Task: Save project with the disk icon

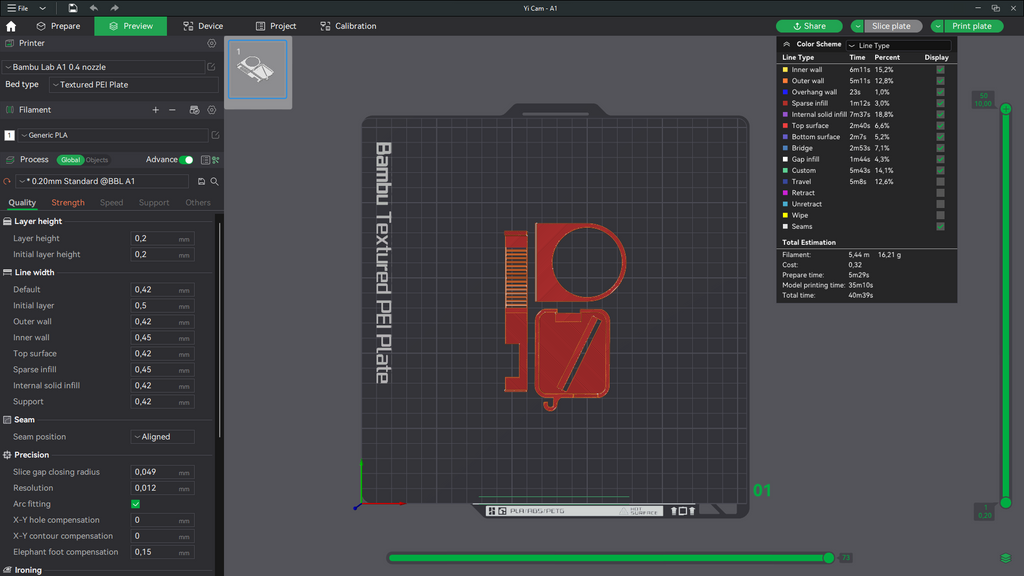Action: 72,8
